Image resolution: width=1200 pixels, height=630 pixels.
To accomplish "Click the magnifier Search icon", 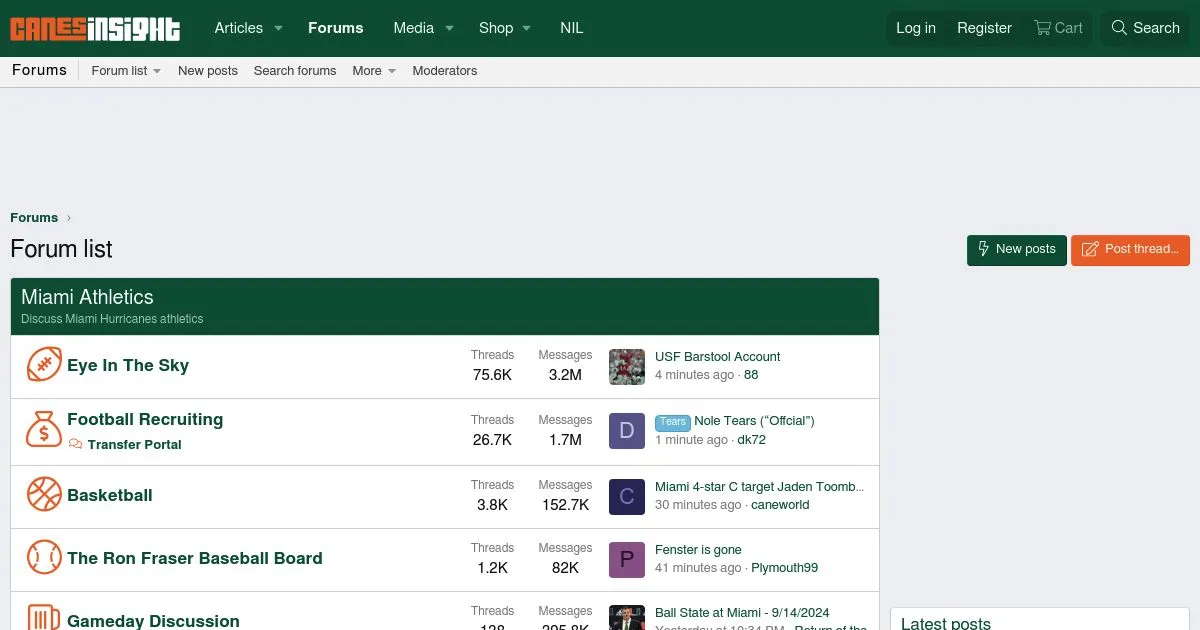I will coord(1120,28).
